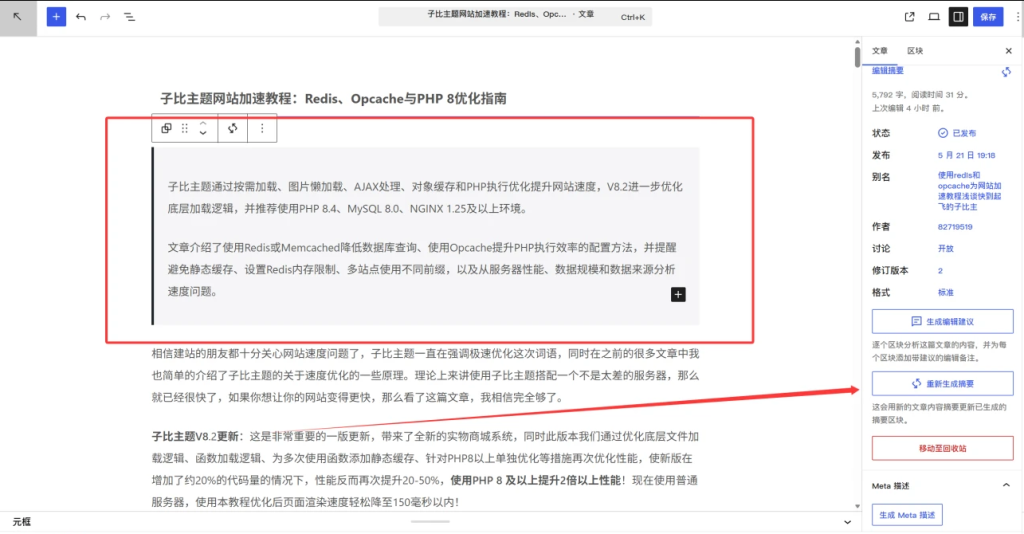Click the bold text 子比主题V8.2更新
The image size is (1024, 534).
[197, 436]
